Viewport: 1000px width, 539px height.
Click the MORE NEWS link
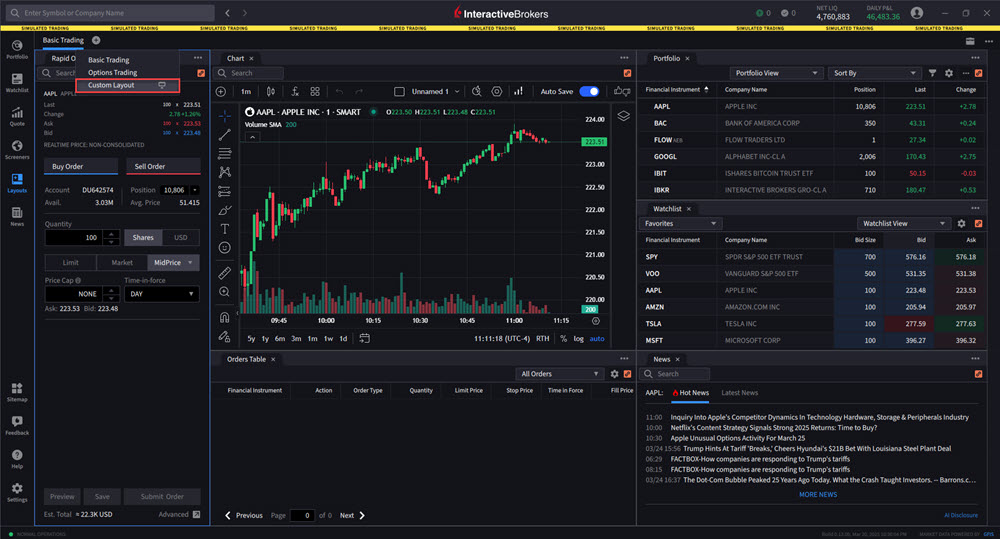click(818, 494)
